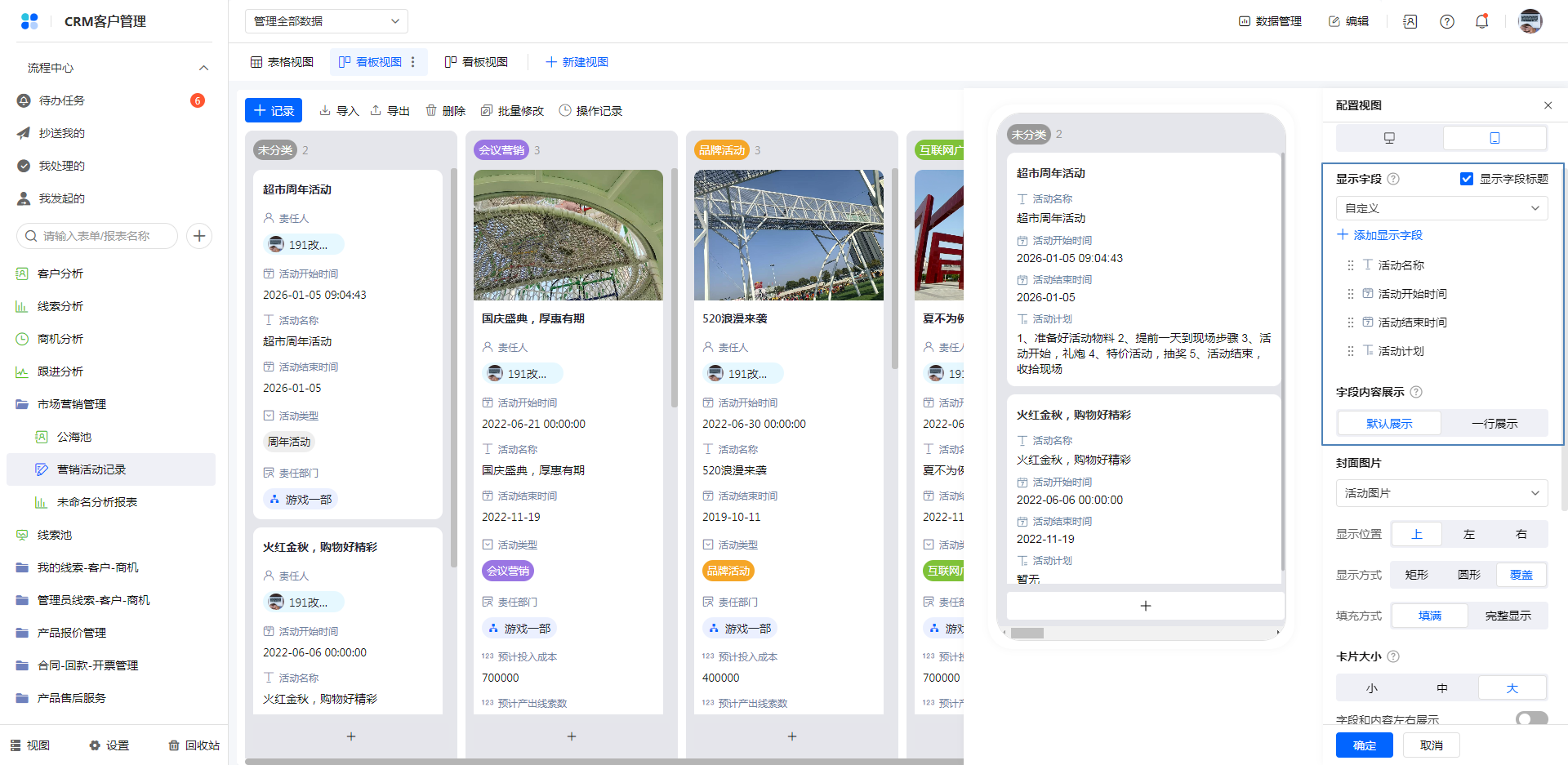The height and width of the screenshot is (765, 1568).
Task: Open the three-dot menu on 看板视图 tab
Action: click(413, 62)
